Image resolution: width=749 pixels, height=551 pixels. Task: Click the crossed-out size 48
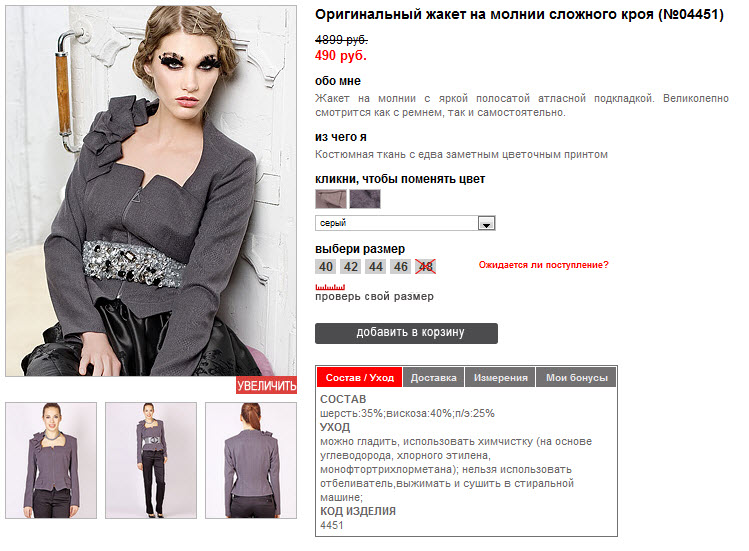425,267
